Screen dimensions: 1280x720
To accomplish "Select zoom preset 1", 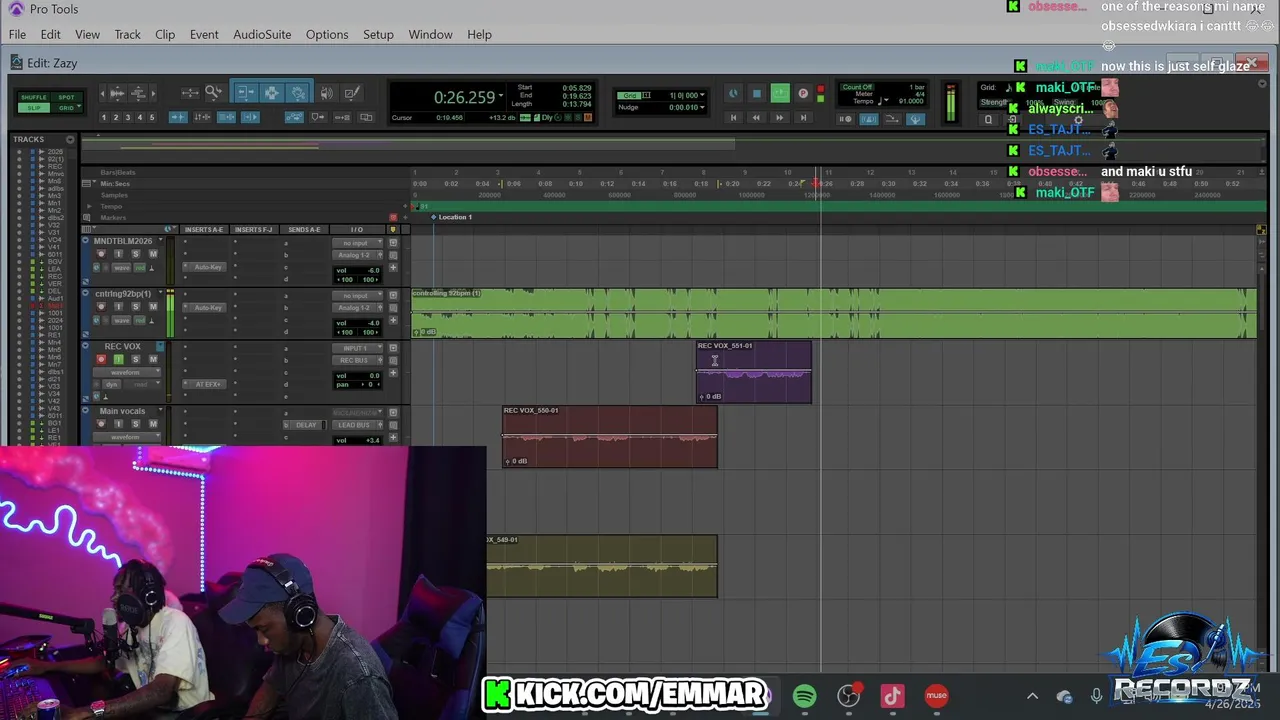I will pyautogui.click(x=104, y=118).
